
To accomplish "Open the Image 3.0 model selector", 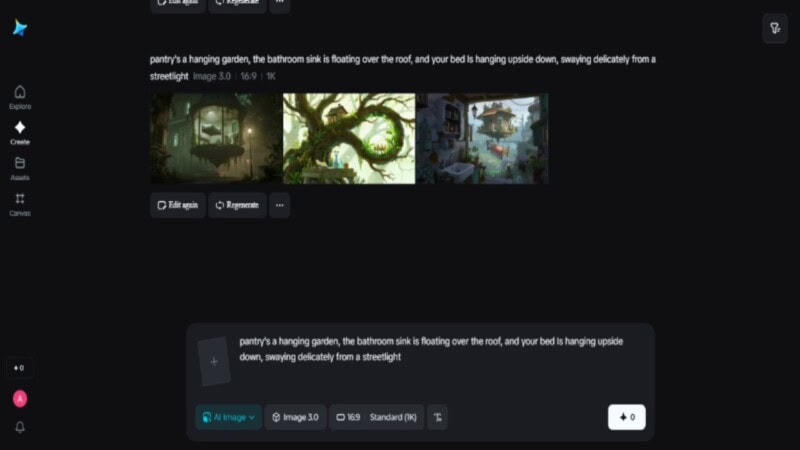I will (295, 417).
